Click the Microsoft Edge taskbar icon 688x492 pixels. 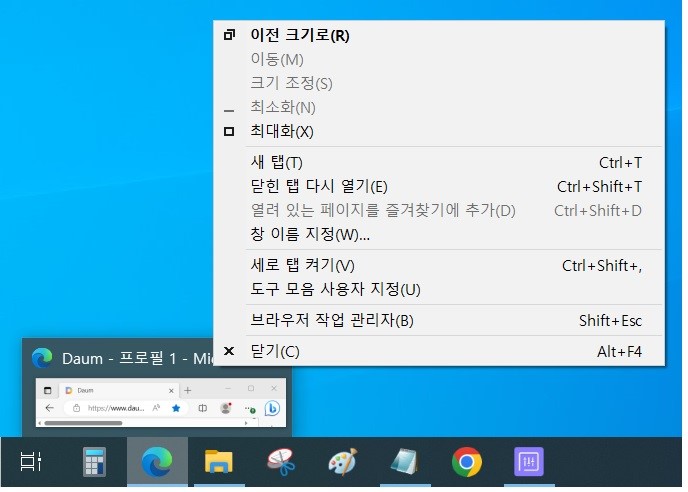(157, 462)
